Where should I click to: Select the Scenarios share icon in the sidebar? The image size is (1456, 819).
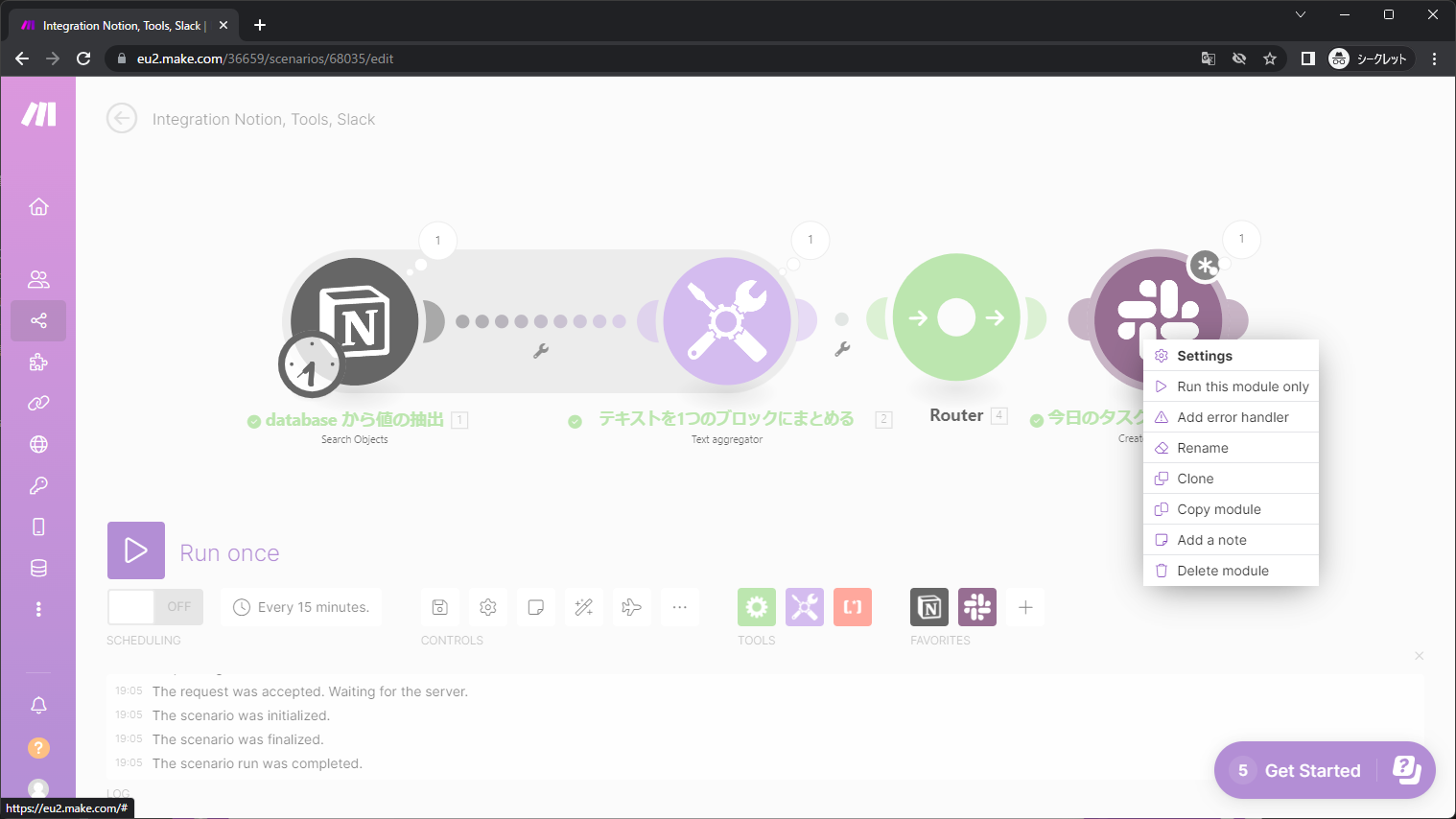pos(38,320)
